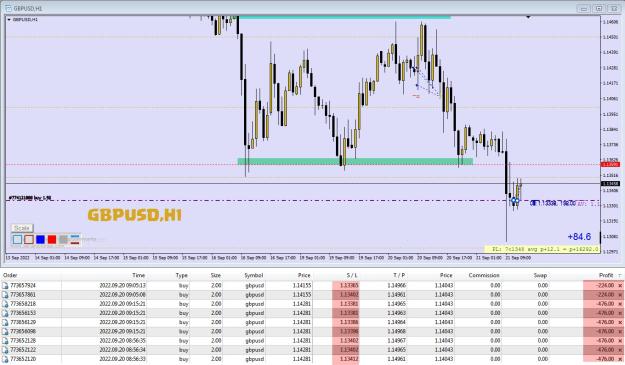The width and height of the screenshot is (625, 365).
Task: Click the 16 Sep 09:00 label on the time axis
Action: [254, 258]
